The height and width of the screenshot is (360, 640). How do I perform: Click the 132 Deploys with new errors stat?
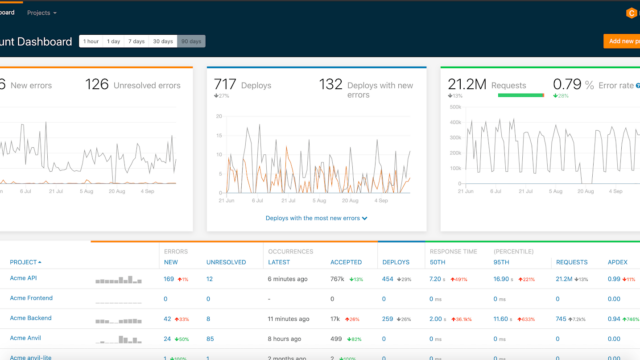click(366, 89)
